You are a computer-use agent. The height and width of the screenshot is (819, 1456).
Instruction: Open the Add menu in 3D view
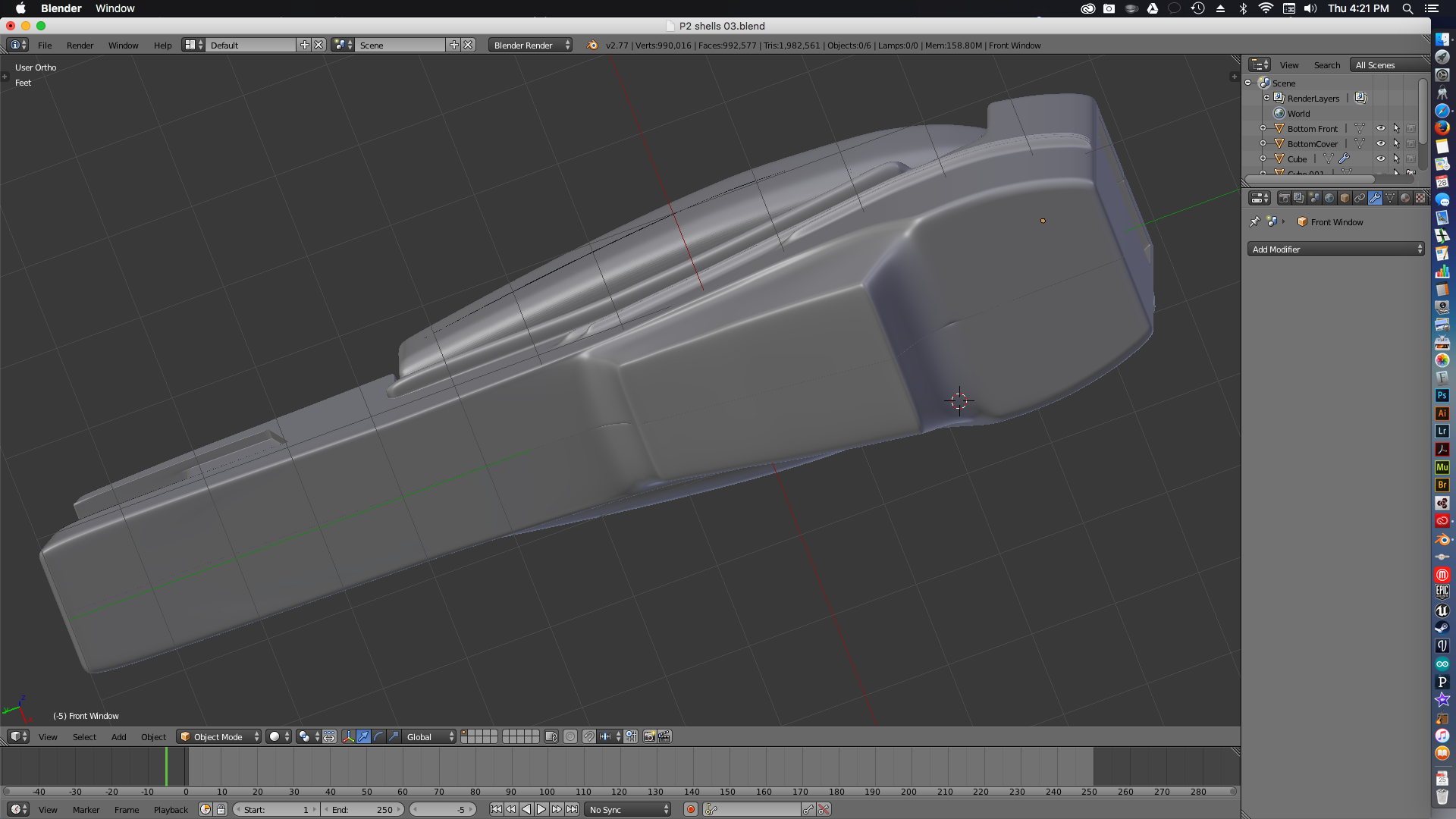tap(118, 736)
